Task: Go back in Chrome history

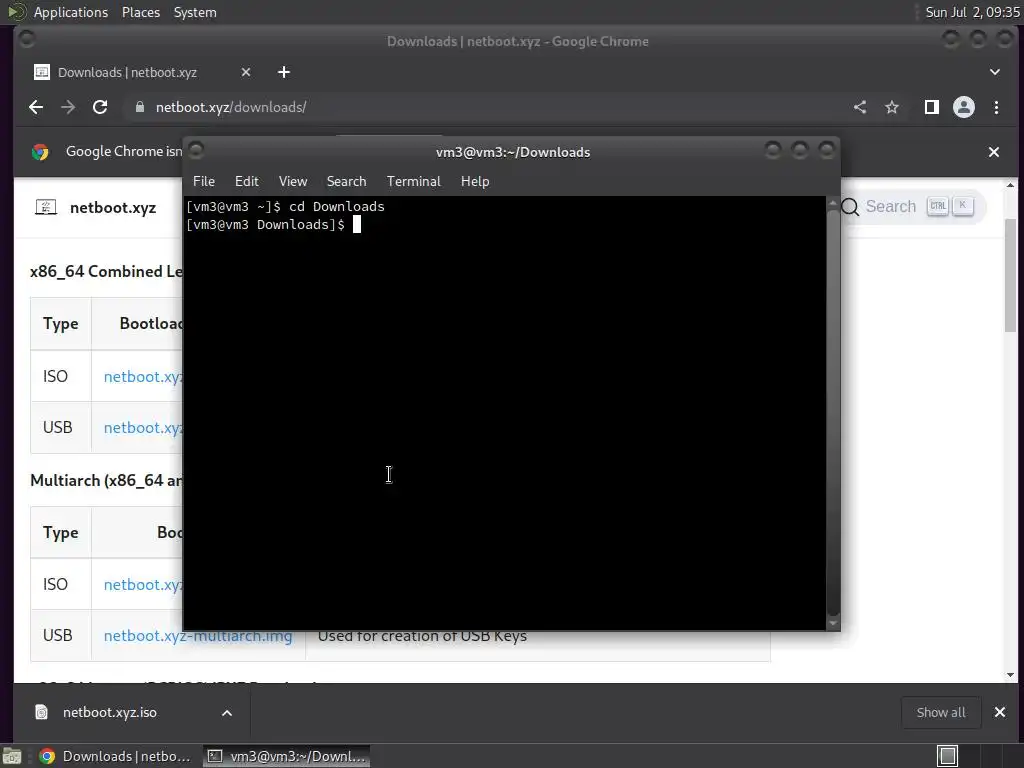Action: pos(36,107)
